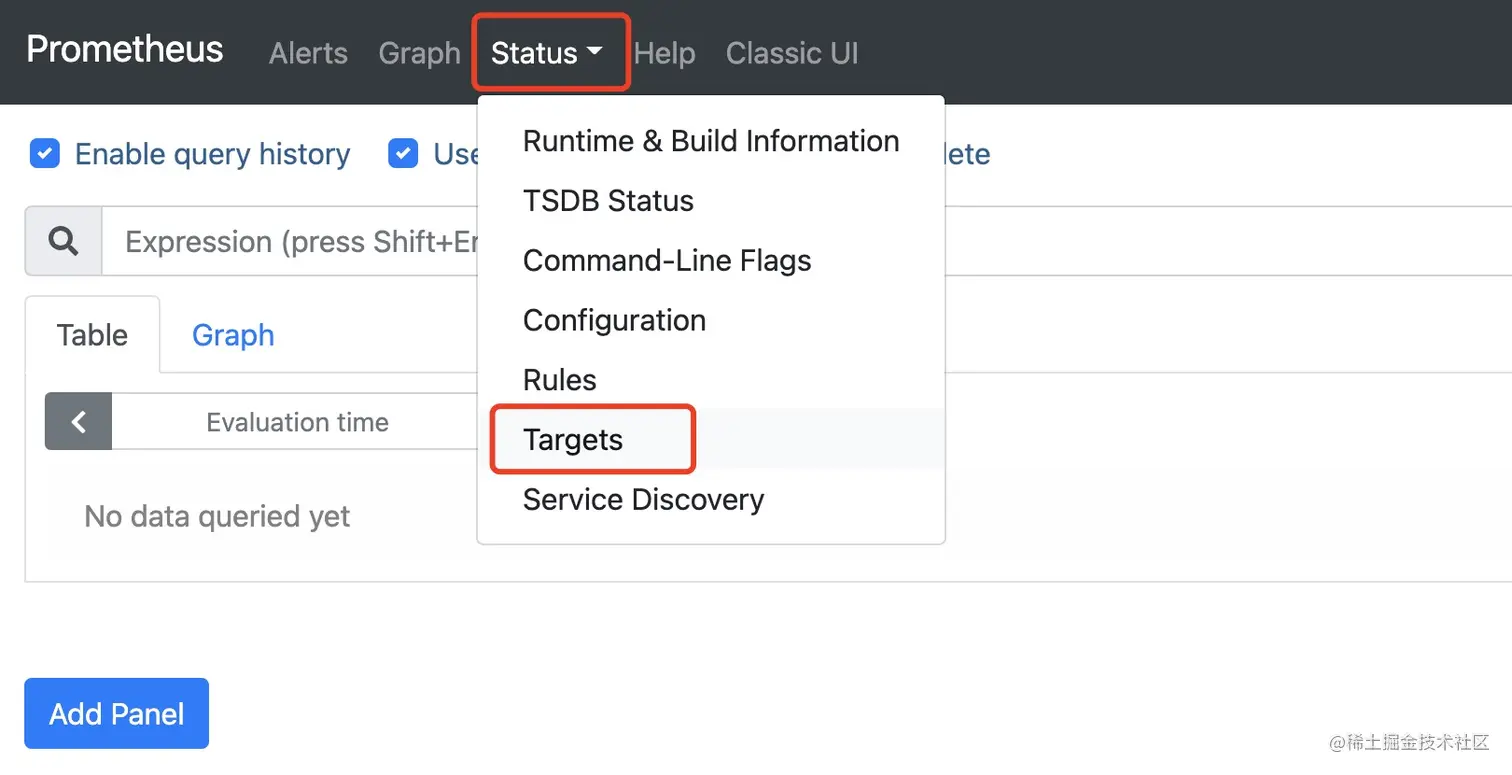Open the Alerts navigation link

pyautogui.click(x=308, y=53)
